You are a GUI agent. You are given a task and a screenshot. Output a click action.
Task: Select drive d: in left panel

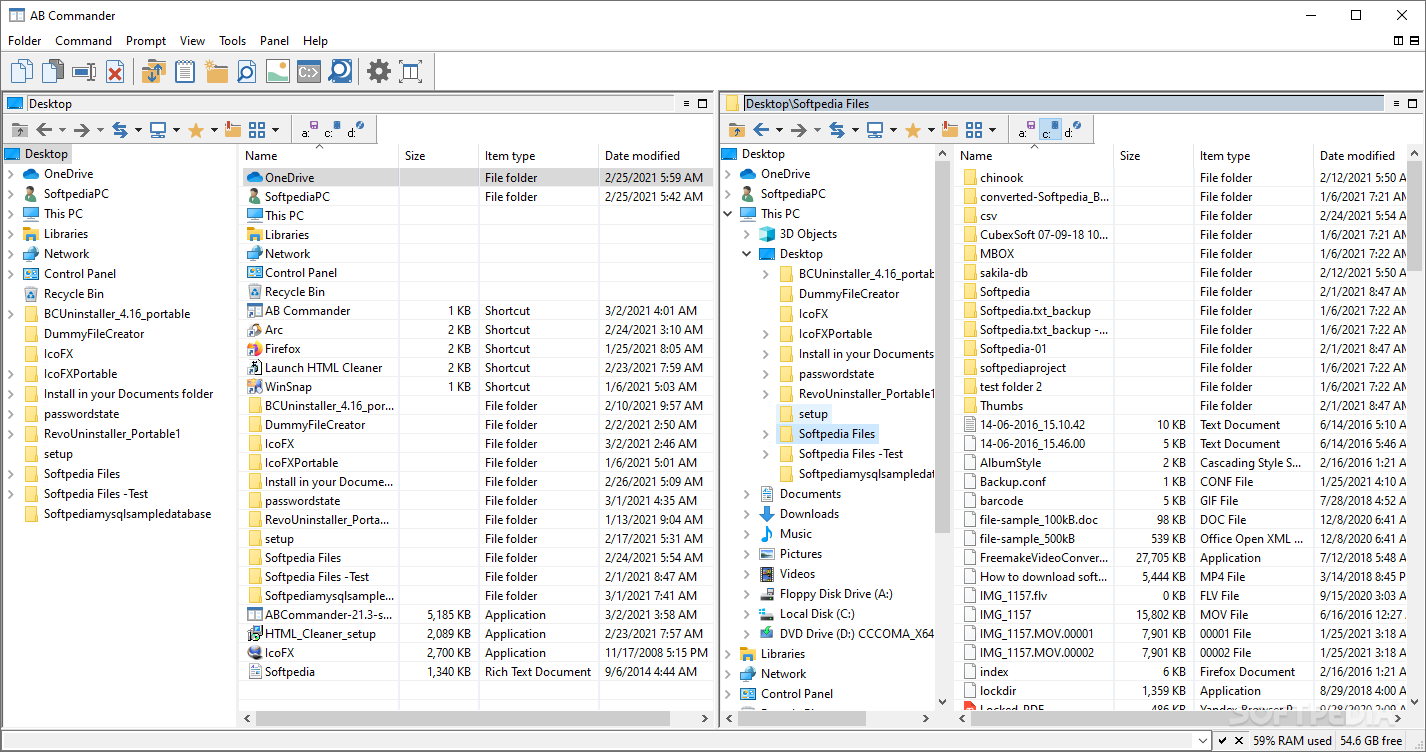pyautogui.click(x=356, y=130)
